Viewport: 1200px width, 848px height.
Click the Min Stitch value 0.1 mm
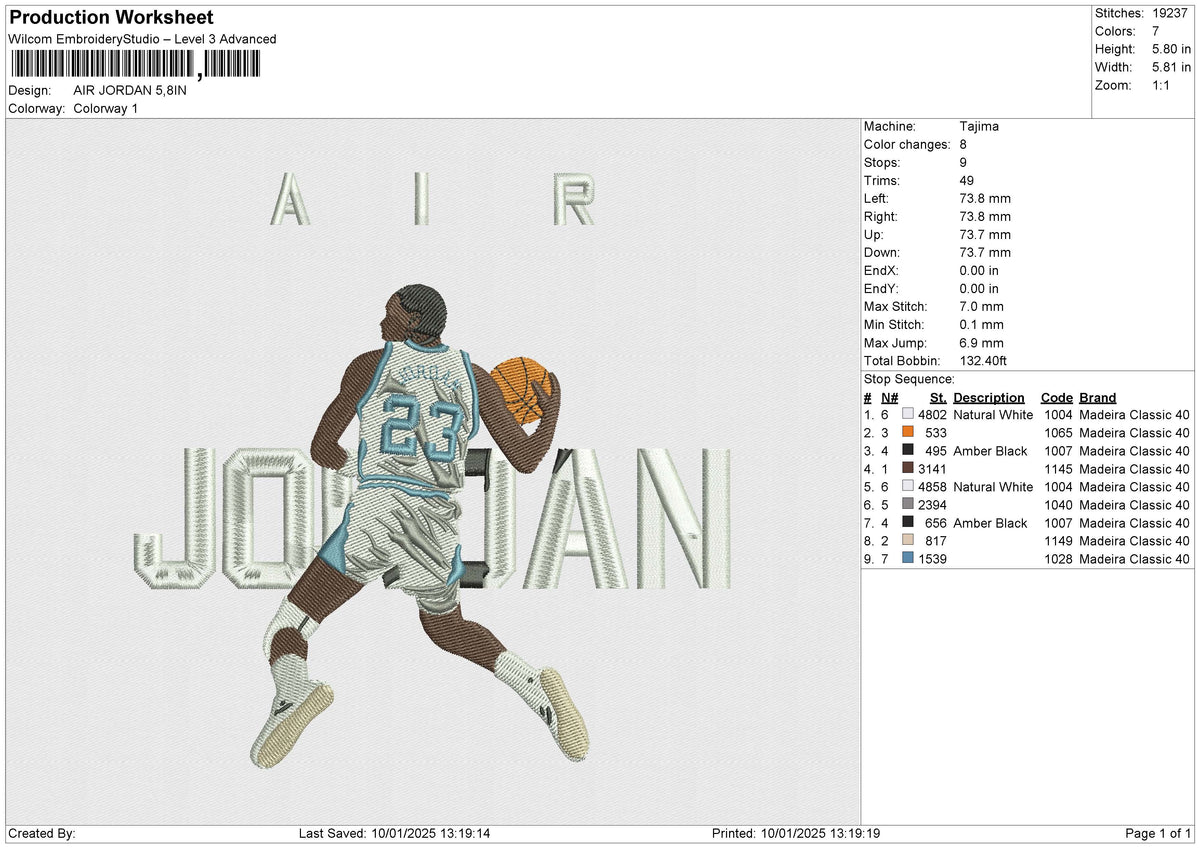(981, 324)
